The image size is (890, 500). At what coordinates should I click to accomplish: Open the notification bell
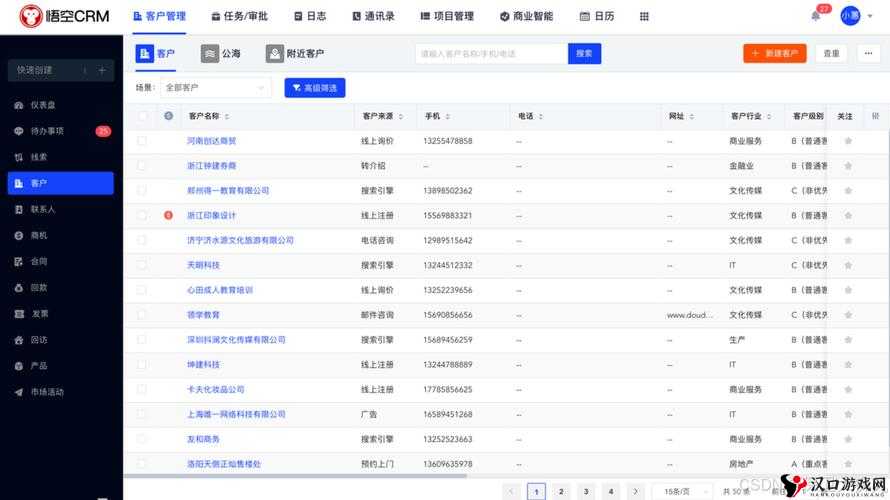coord(816,16)
